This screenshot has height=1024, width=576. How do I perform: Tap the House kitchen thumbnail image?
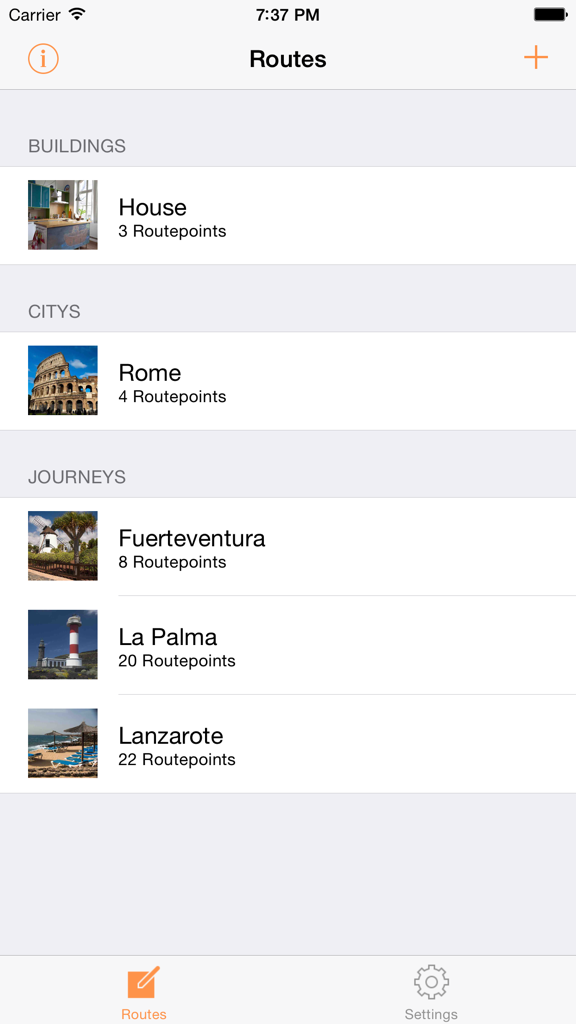coord(62,215)
